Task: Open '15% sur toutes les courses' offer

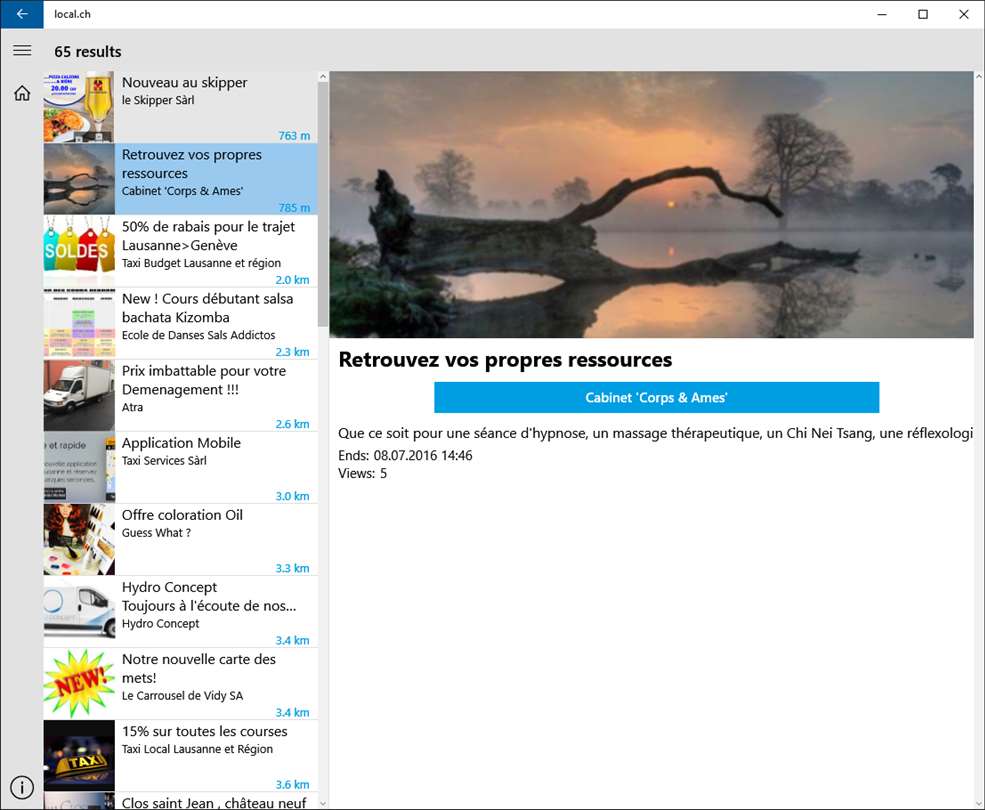Action: 180,756
